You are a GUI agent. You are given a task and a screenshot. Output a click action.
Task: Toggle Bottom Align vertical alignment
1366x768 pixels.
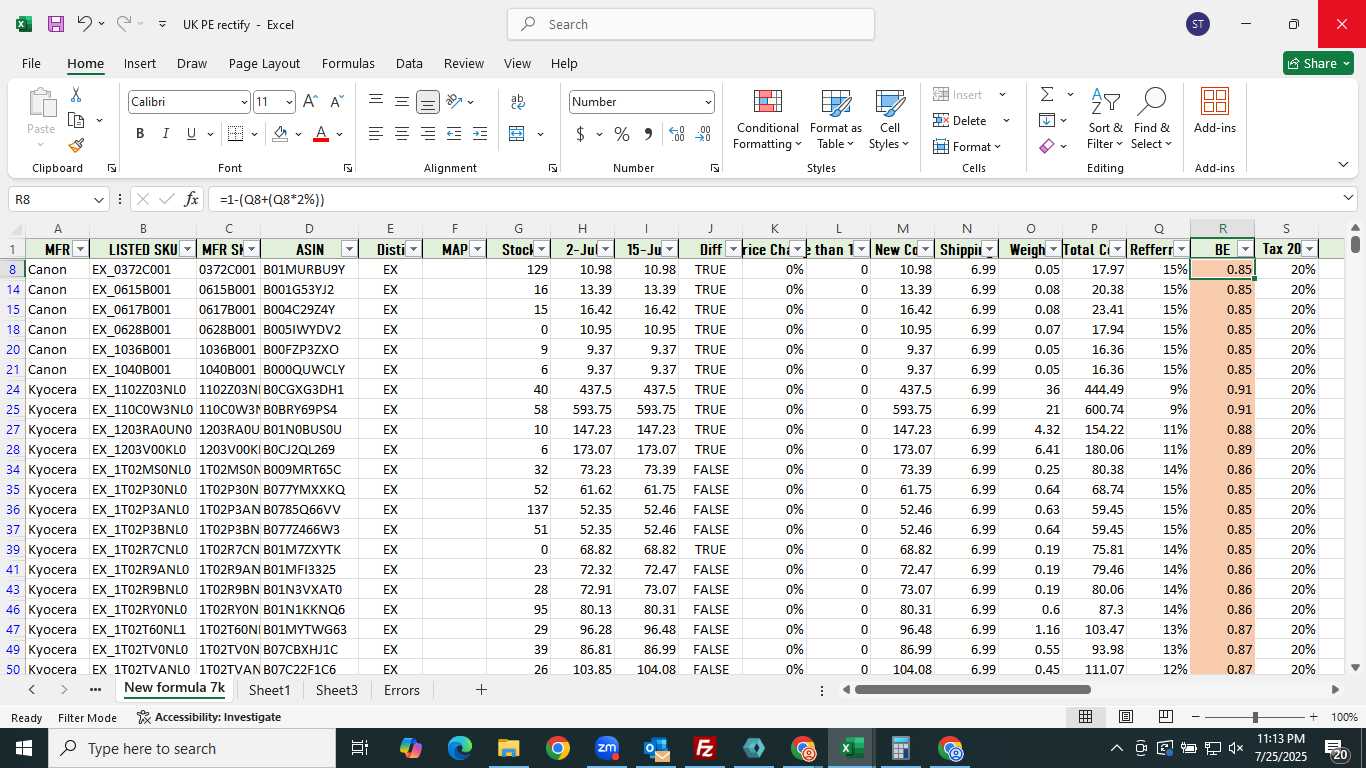[x=428, y=102]
